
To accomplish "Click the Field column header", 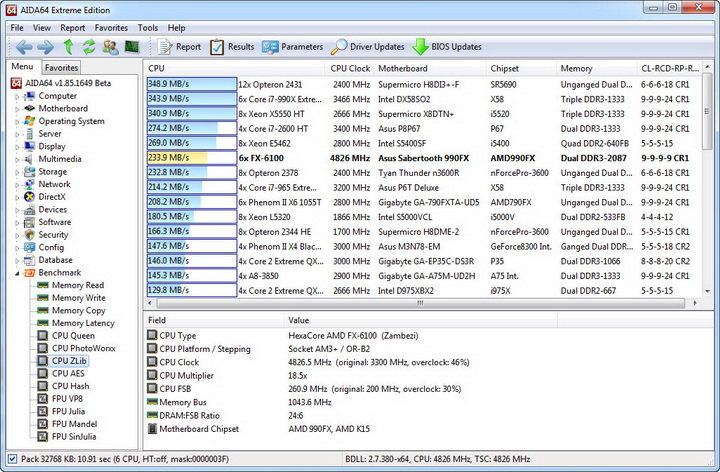I will tap(214, 320).
